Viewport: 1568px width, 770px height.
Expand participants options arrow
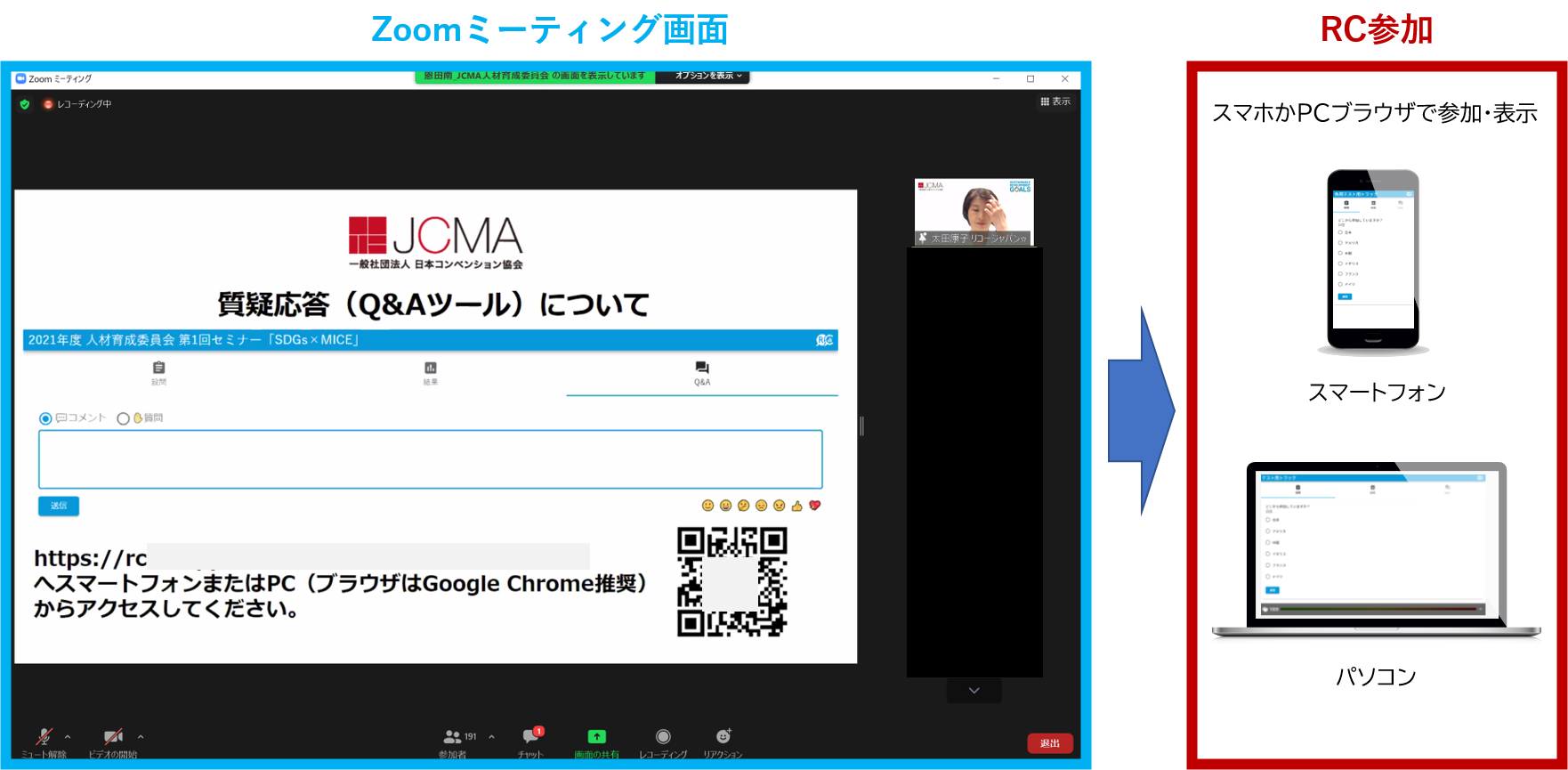[491, 737]
